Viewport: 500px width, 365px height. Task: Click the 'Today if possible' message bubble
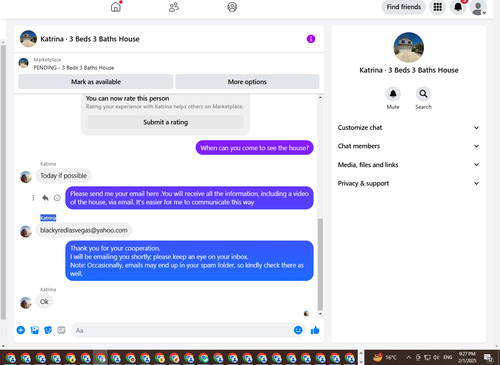coord(63,176)
